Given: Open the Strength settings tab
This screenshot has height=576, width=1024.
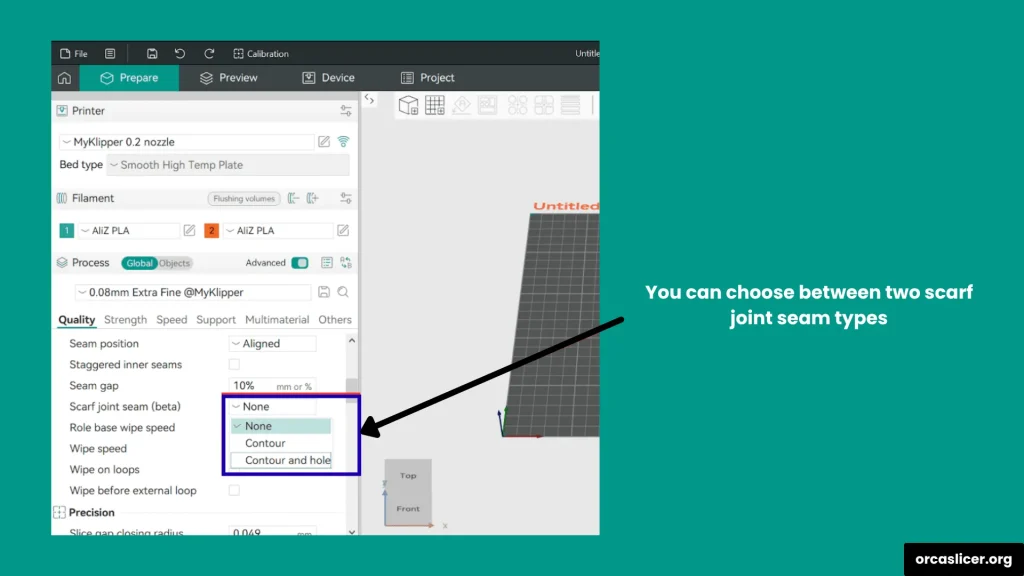Looking at the screenshot, I should coord(125,320).
